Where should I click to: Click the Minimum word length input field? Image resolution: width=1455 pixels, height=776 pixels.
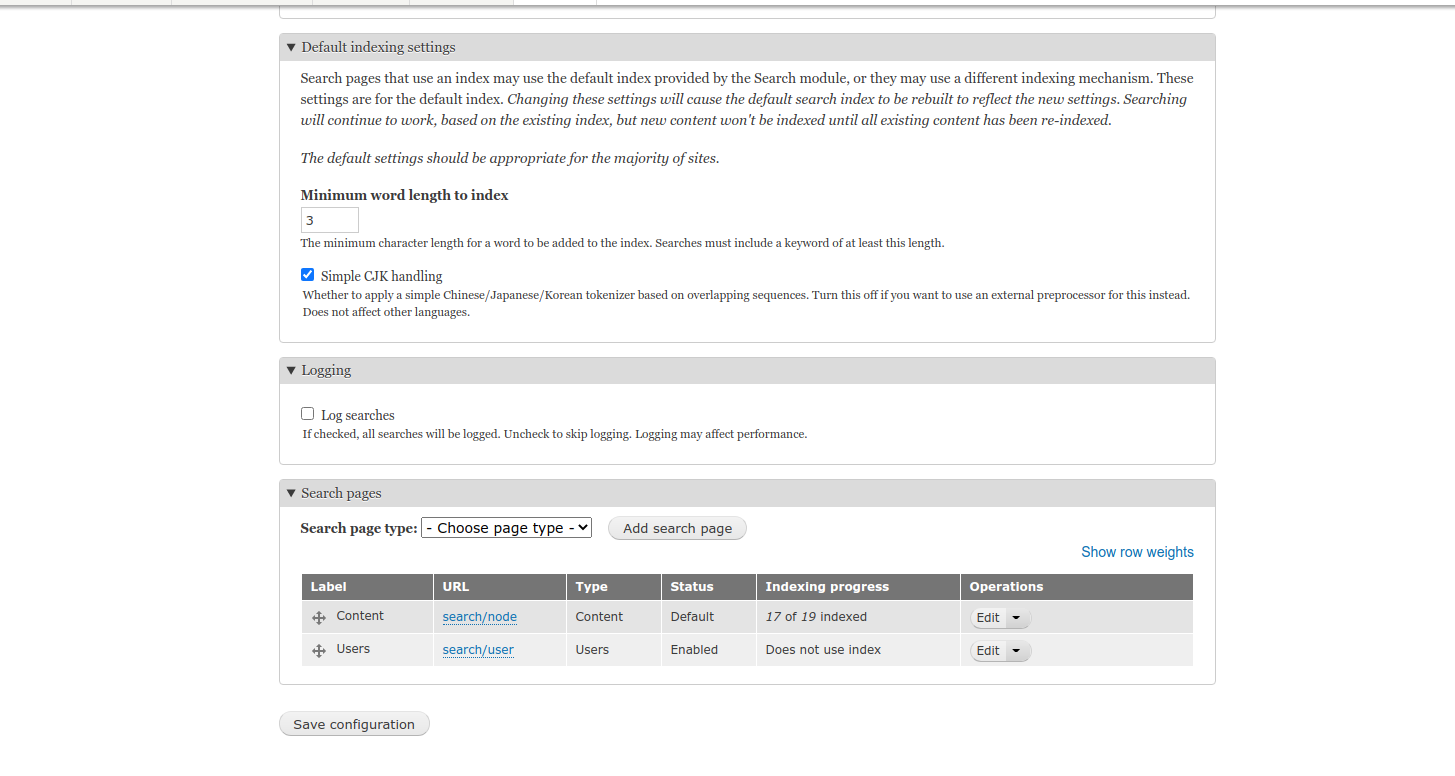coord(329,219)
